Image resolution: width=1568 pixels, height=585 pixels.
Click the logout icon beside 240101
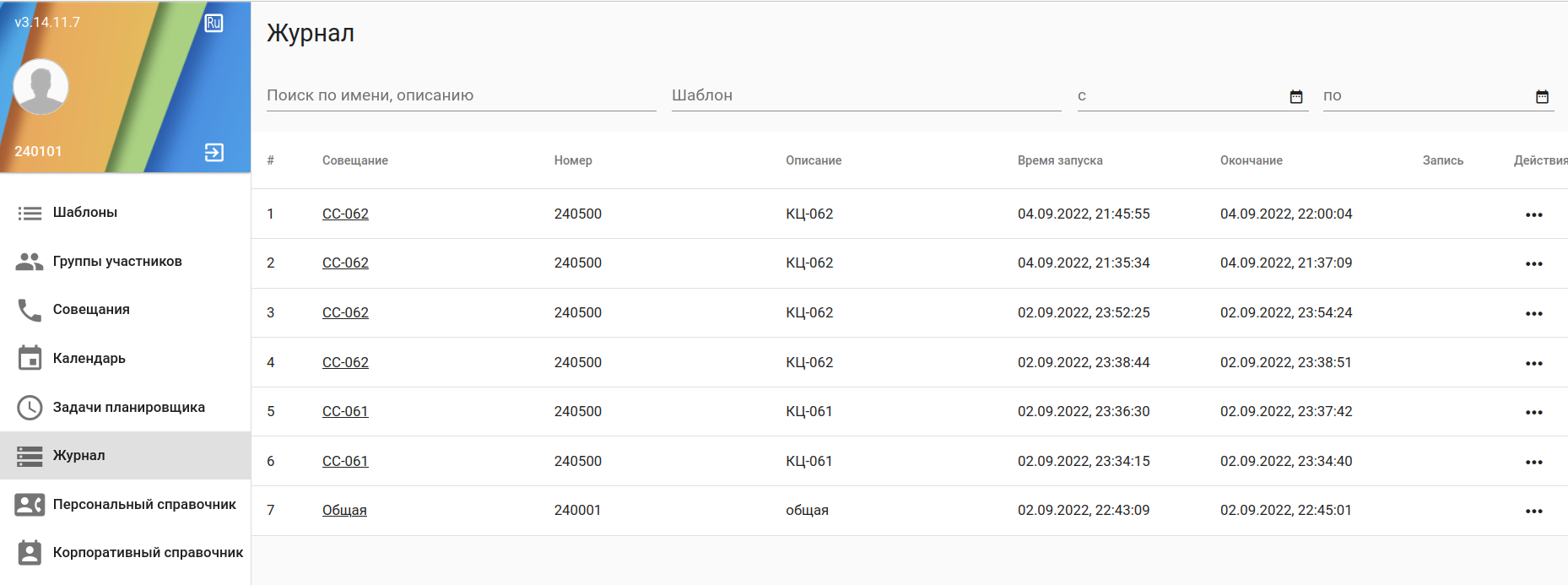point(214,152)
